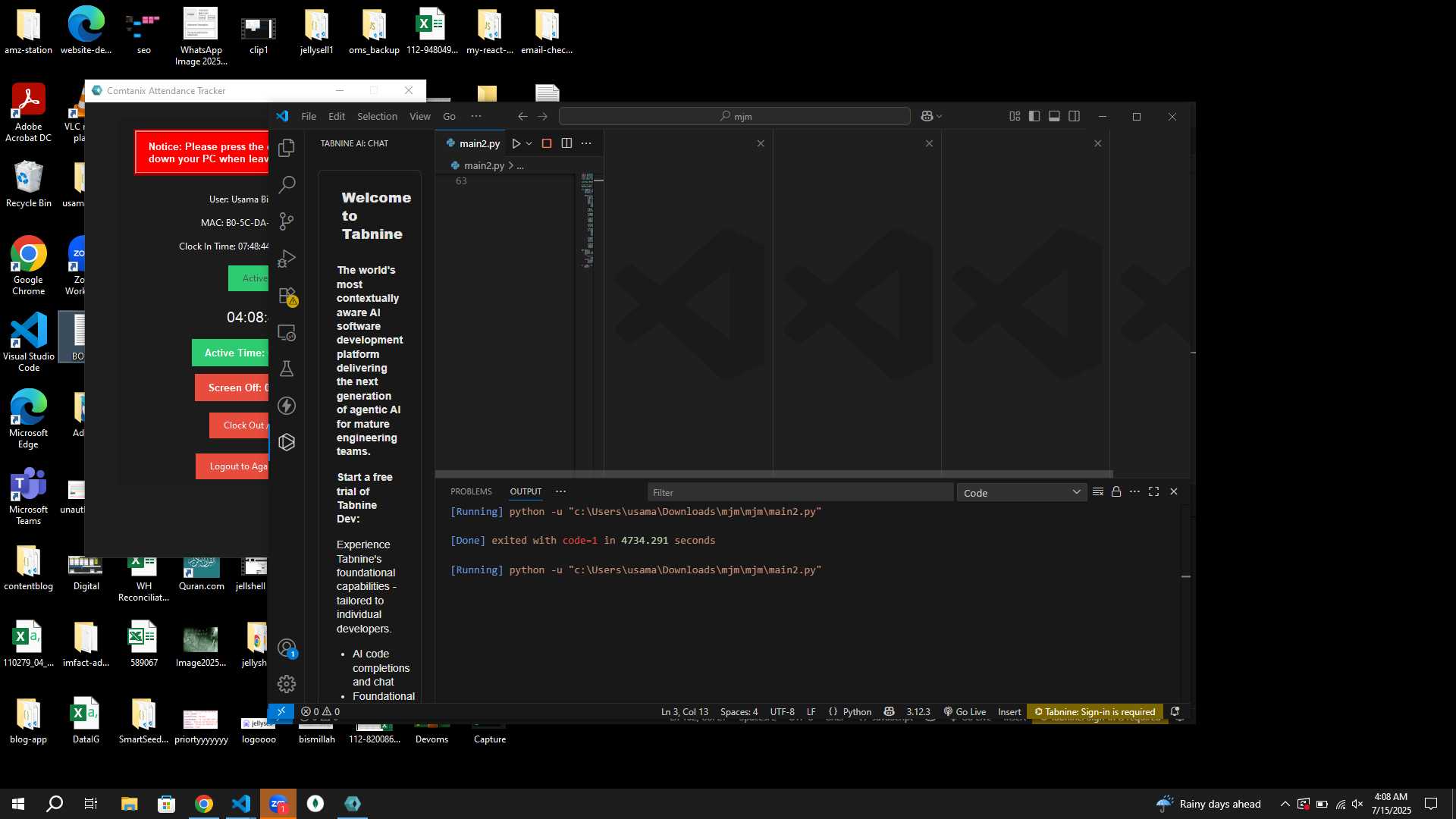Show the overflow menu ellipsis after Go

click(x=476, y=116)
